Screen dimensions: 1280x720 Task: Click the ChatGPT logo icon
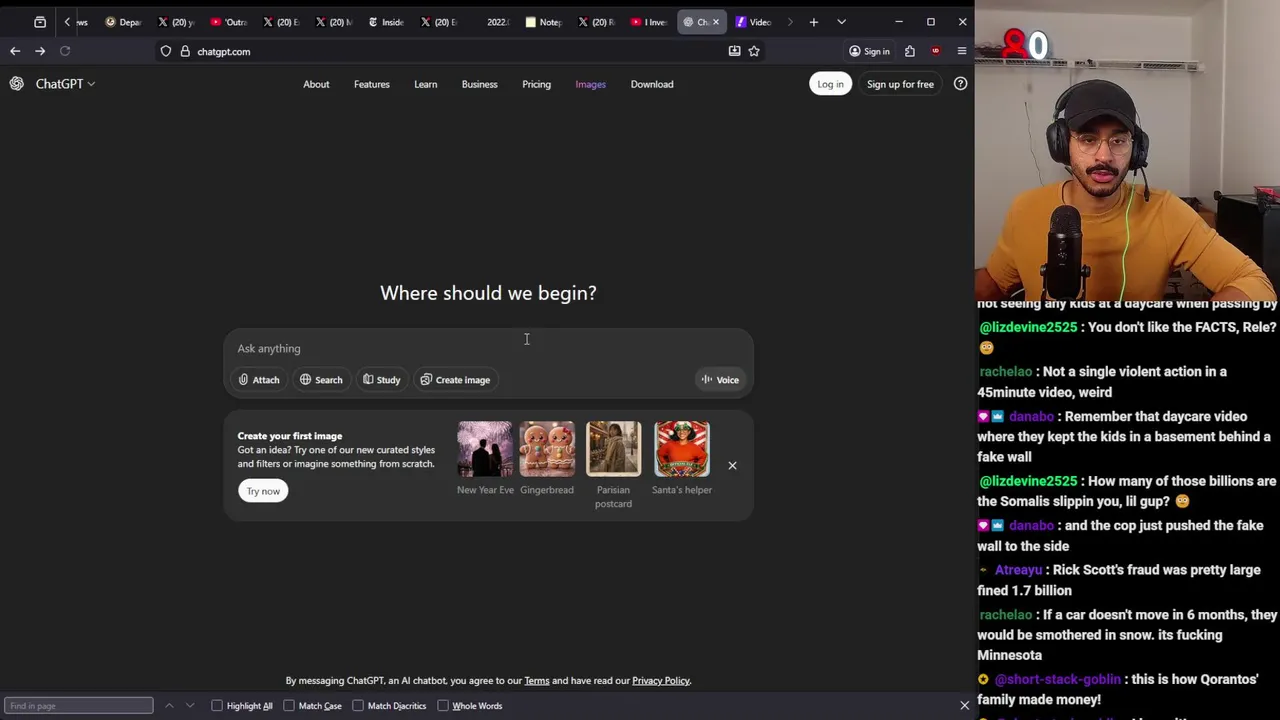[17, 84]
